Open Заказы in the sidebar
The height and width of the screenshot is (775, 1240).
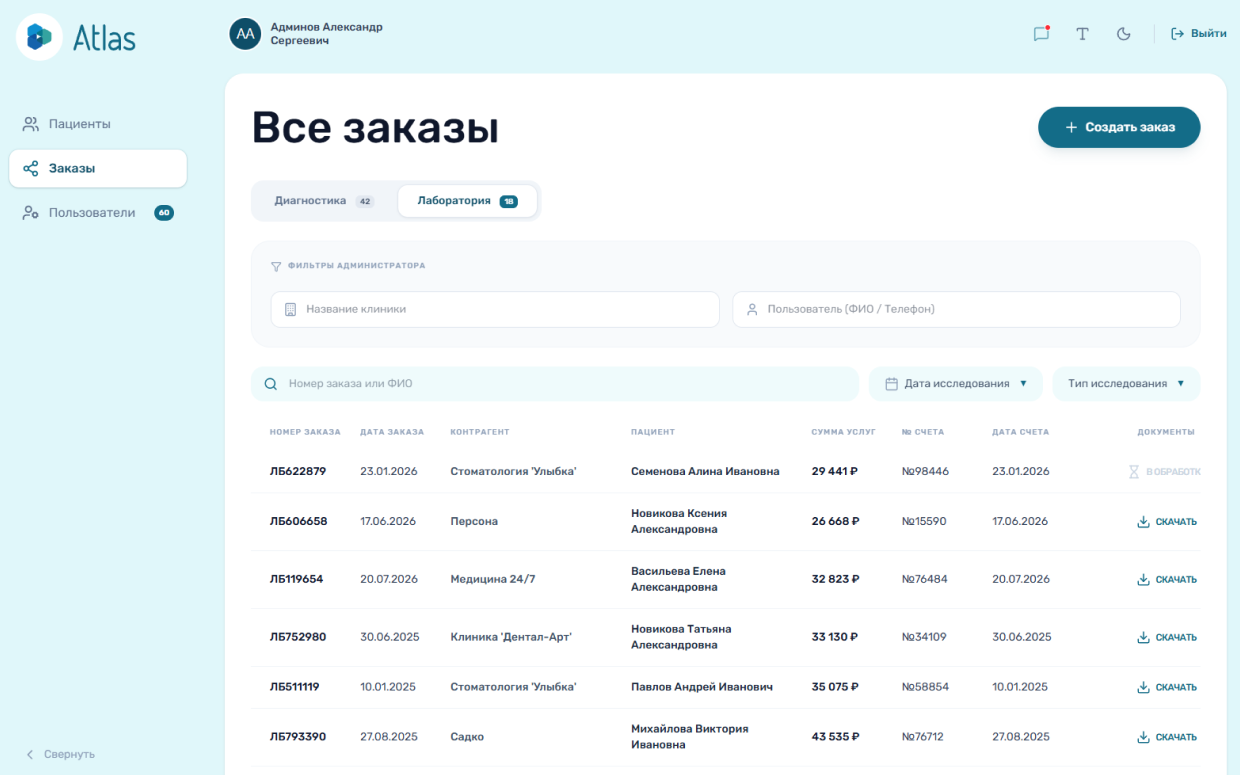(98, 168)
